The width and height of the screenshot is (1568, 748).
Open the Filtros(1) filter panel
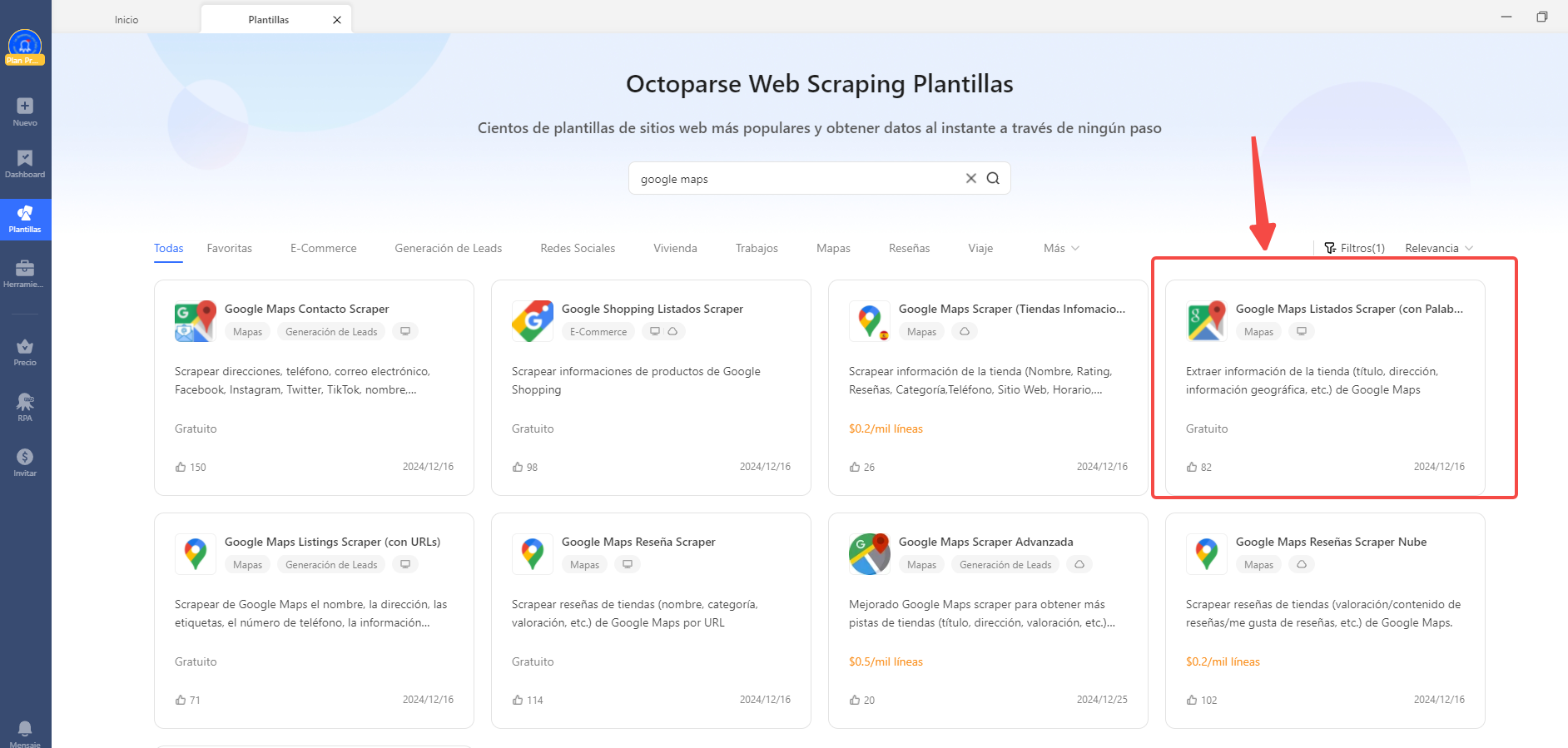pyautogui.click(x=1354, y=248)
